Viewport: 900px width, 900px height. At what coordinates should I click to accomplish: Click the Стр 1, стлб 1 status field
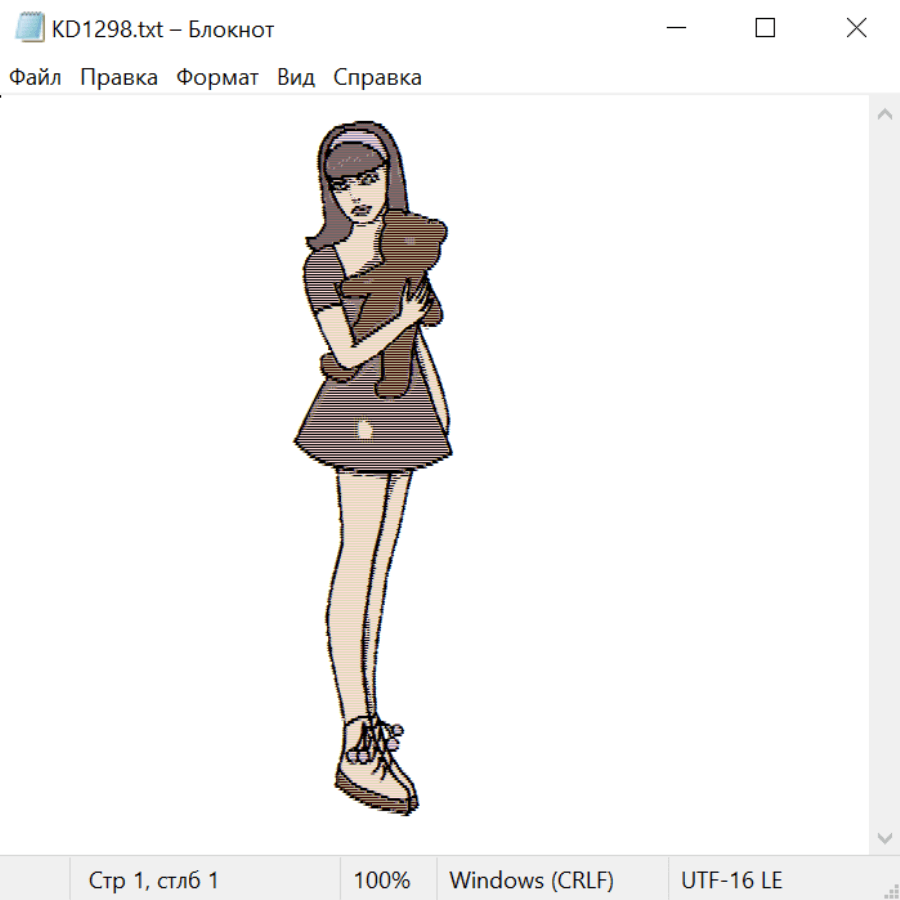153,880
